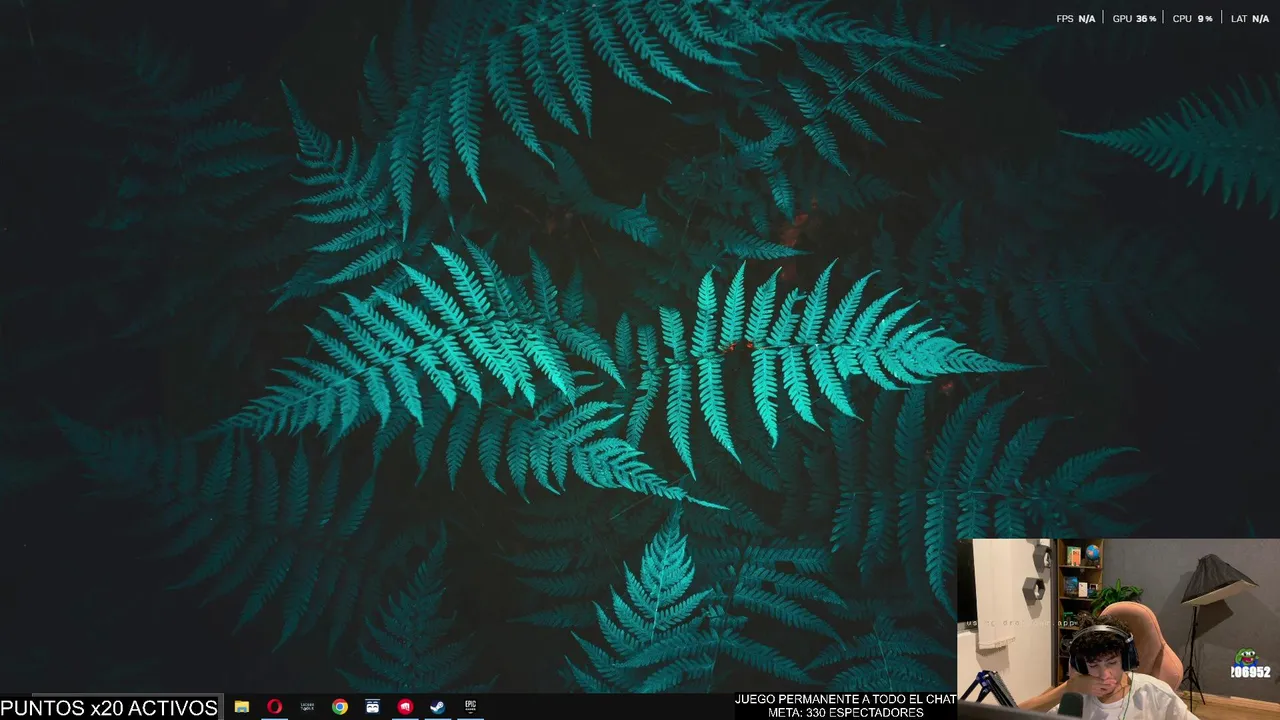This screenshot has height=720, width=1280.
Task: Click the GPU 36 % overlay readout
Action: (1134, 19)
